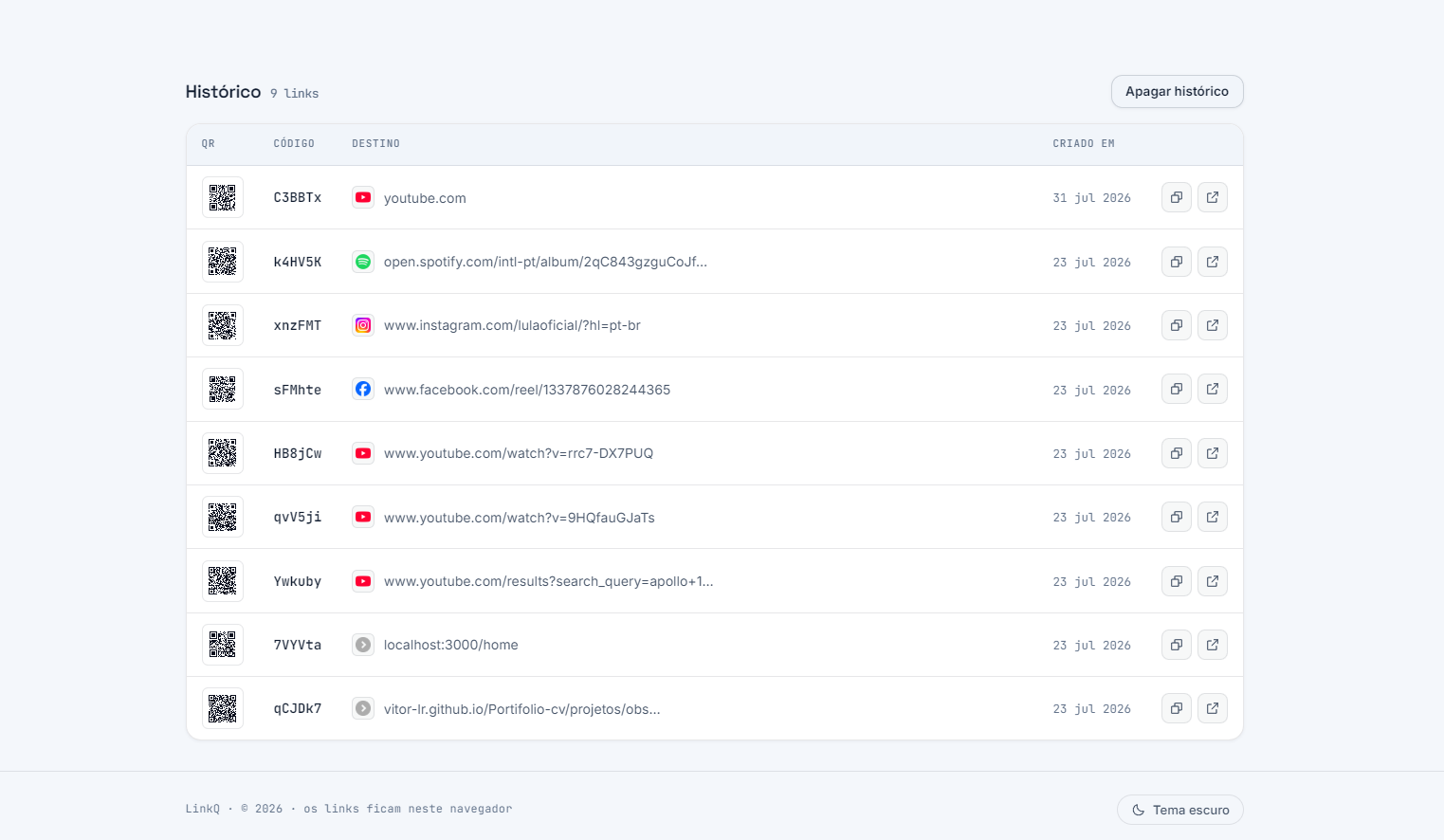Viewport: 1444px width, 840px height.
Task: Copy the C3BBTx short link
Action: tap(1176, 197)
